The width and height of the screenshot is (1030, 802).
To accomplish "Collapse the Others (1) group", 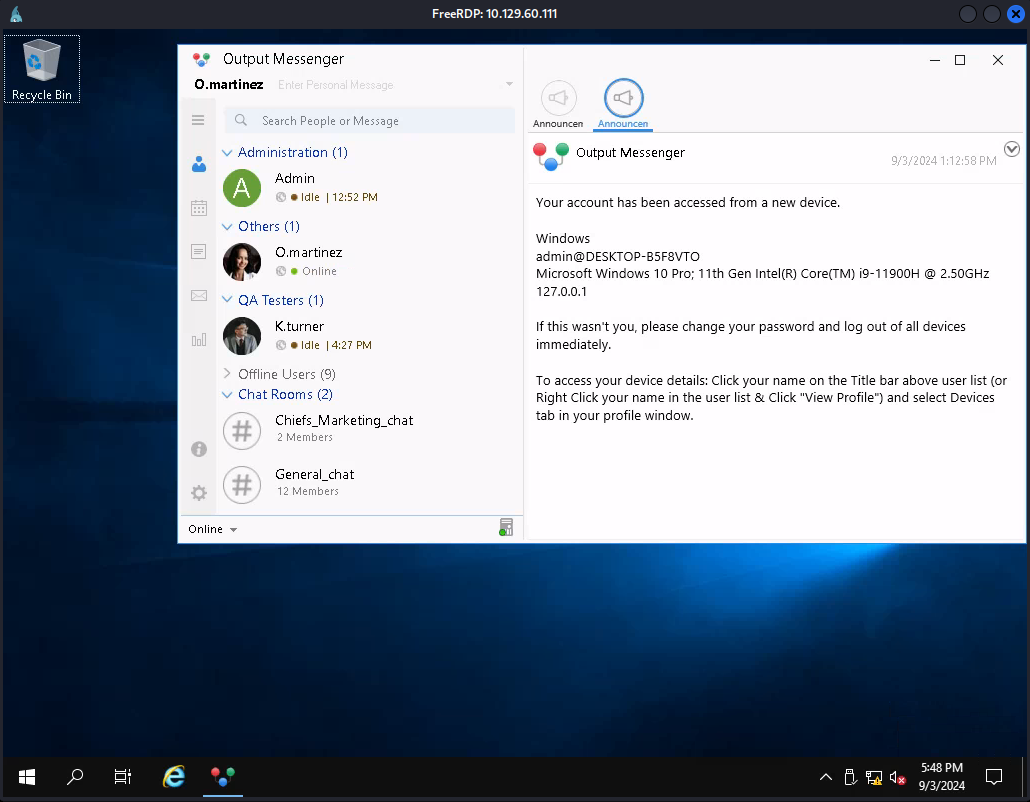I will (x=227, y=227).
